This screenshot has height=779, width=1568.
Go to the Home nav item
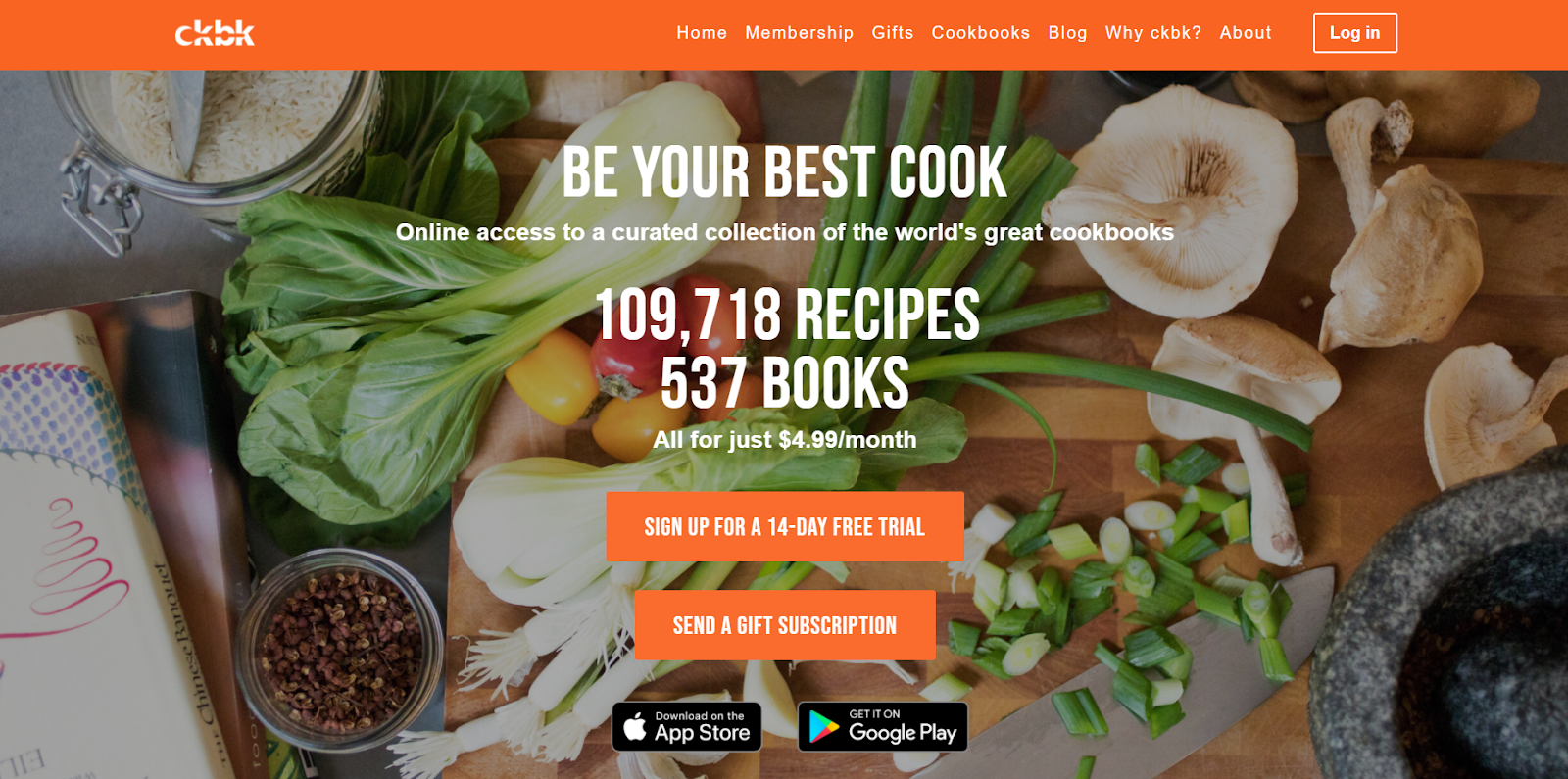702,33
